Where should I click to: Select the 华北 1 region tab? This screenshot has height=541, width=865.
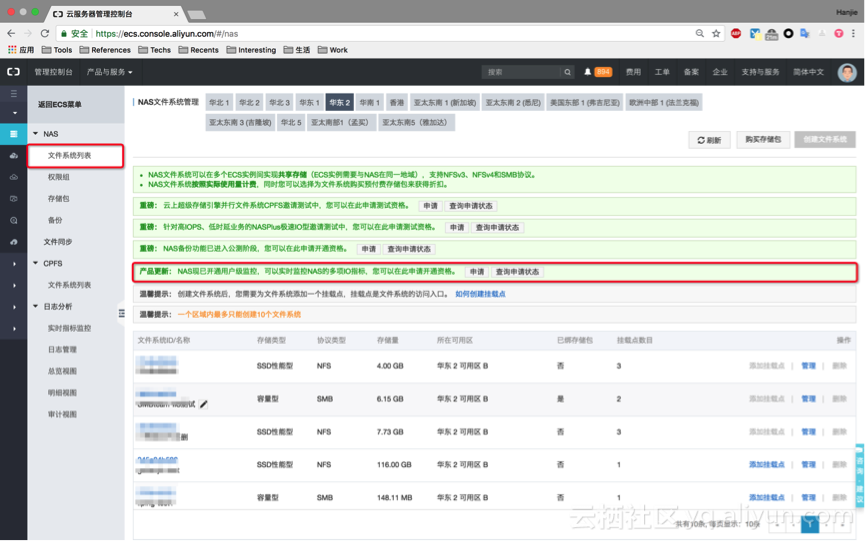click(x=219, y=103)
